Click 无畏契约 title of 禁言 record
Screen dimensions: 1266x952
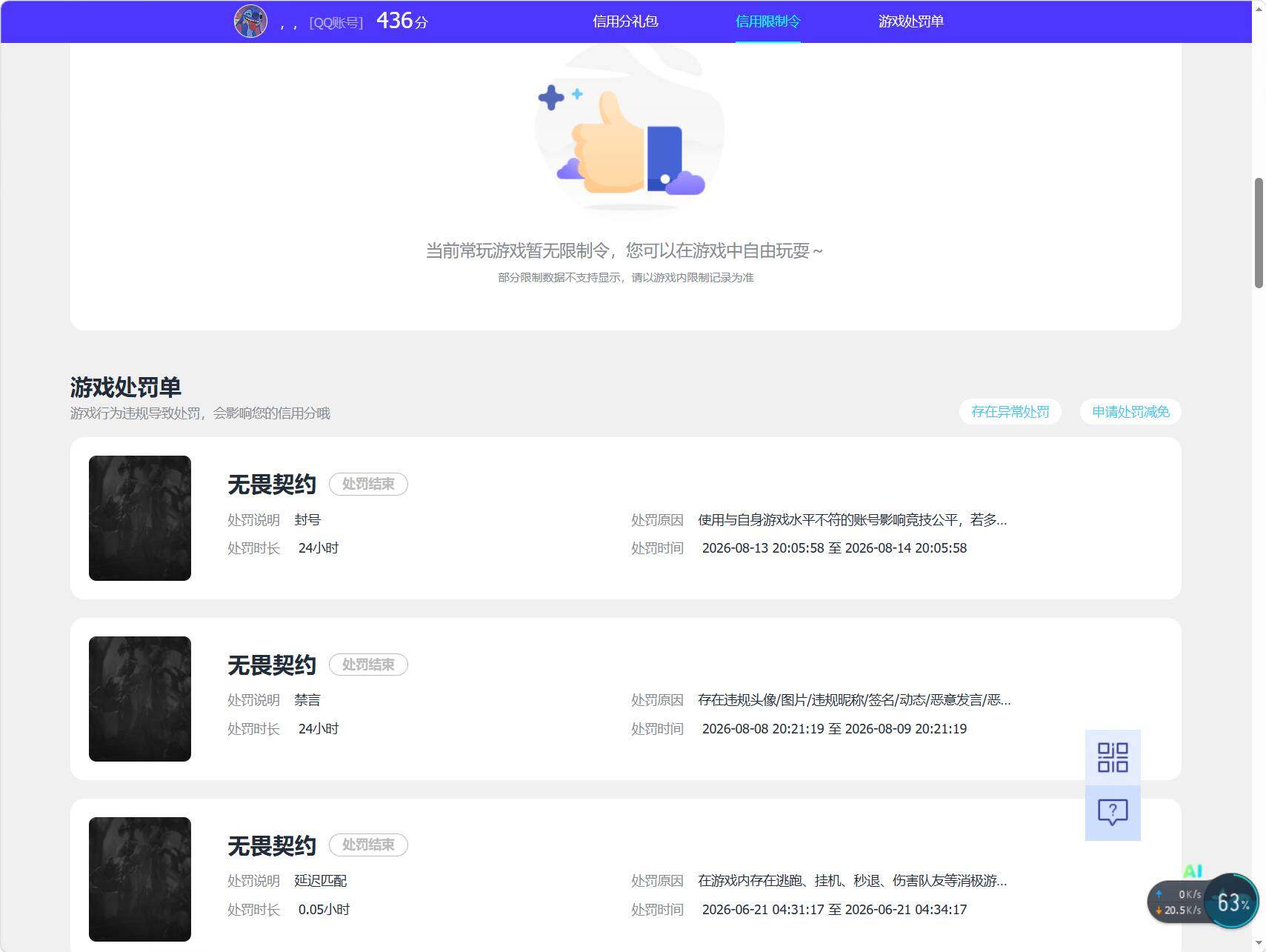click(272, 665)
